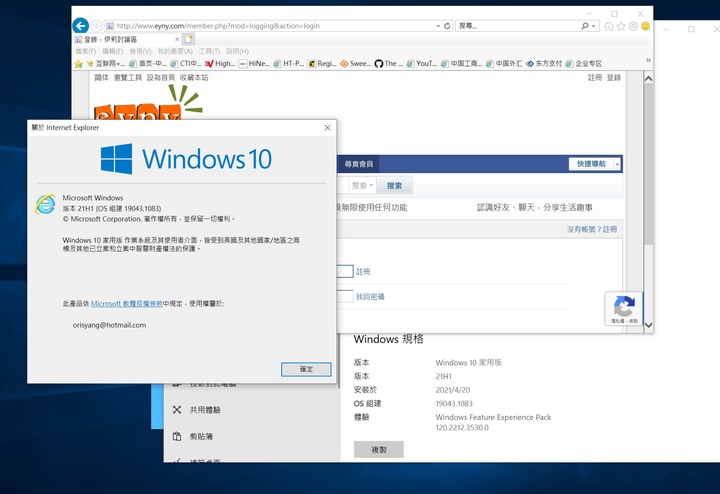Click 設為首頁 link in page header
Viewport: 720px width, 494px height.
point(161,78)
